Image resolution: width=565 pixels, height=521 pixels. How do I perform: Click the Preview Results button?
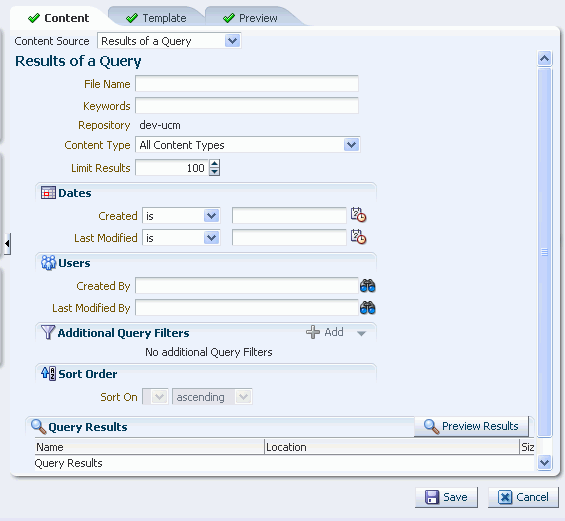(x=471, y=426)
